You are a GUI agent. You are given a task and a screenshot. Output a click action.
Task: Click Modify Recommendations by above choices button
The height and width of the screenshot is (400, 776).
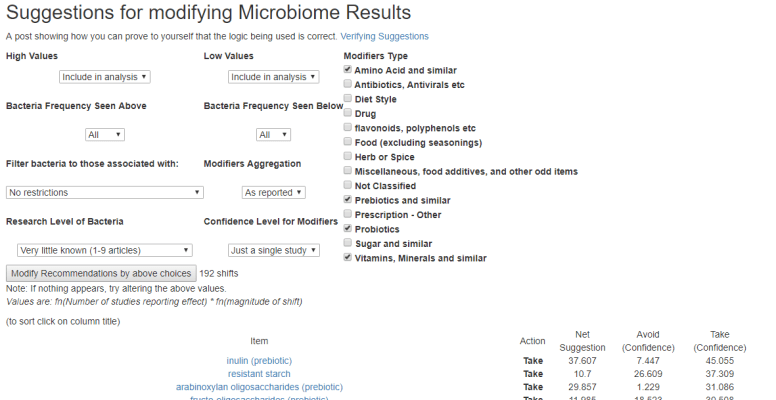[100, 273]
